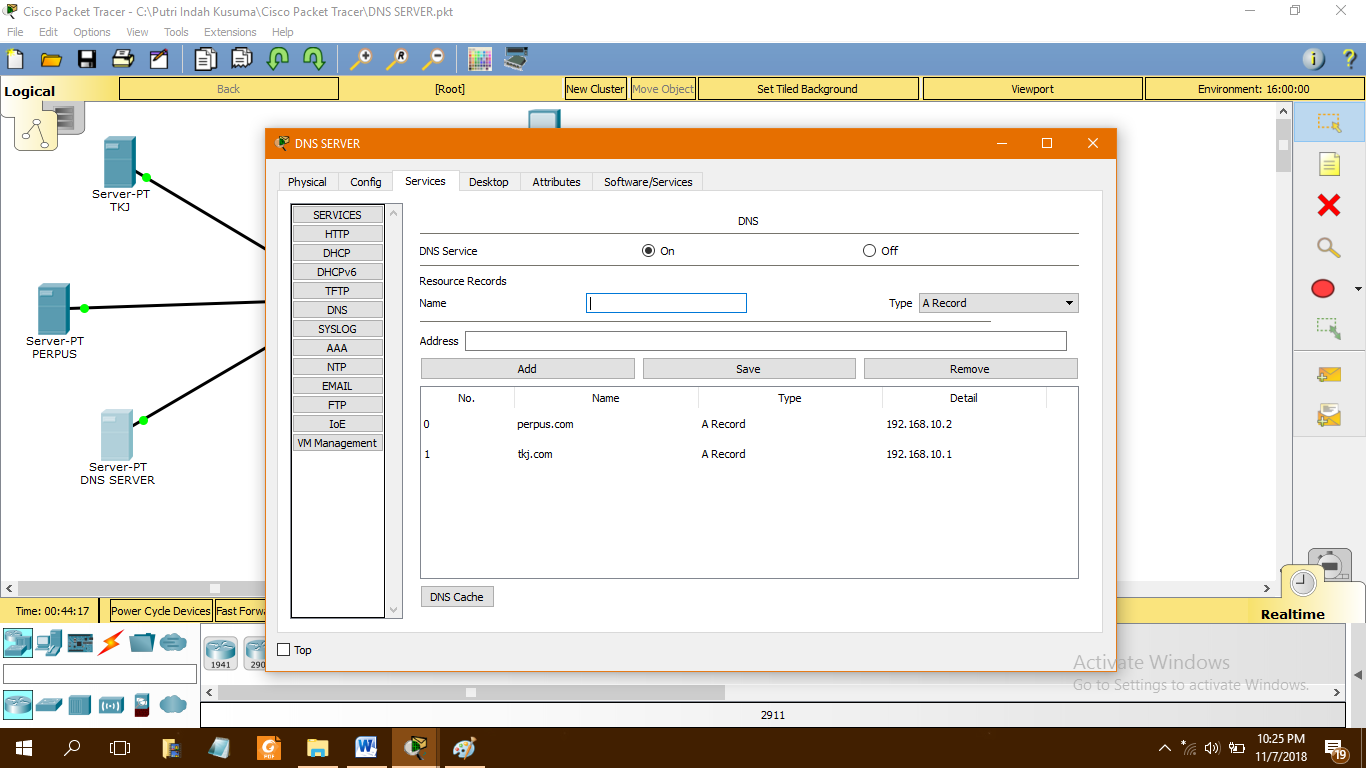The image size is (1366, 768).
Task: Activate the red X Delete tool
Action: (1329, 205)
